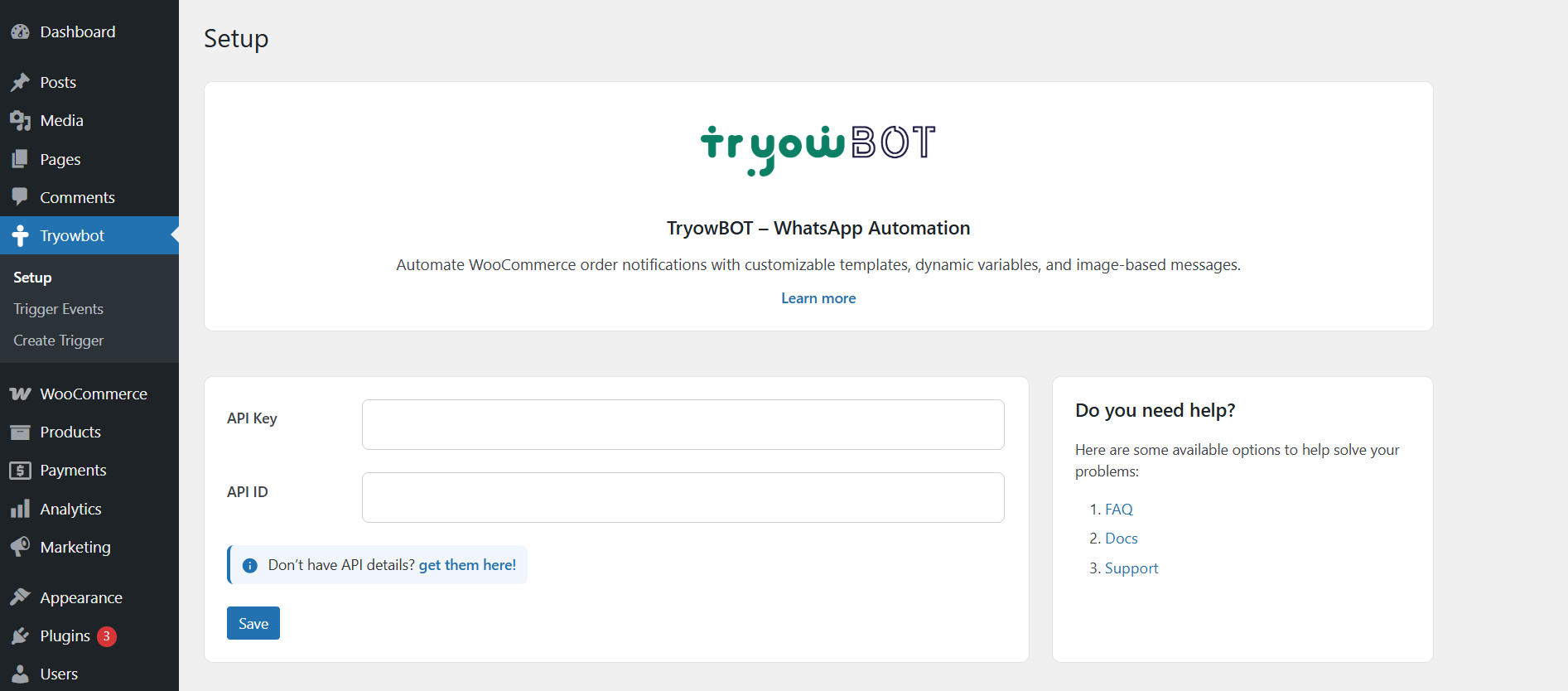Click the Dashboard gauge icon
The height and width of the screenshot is (691, 1568).
[x=20, y=32]
